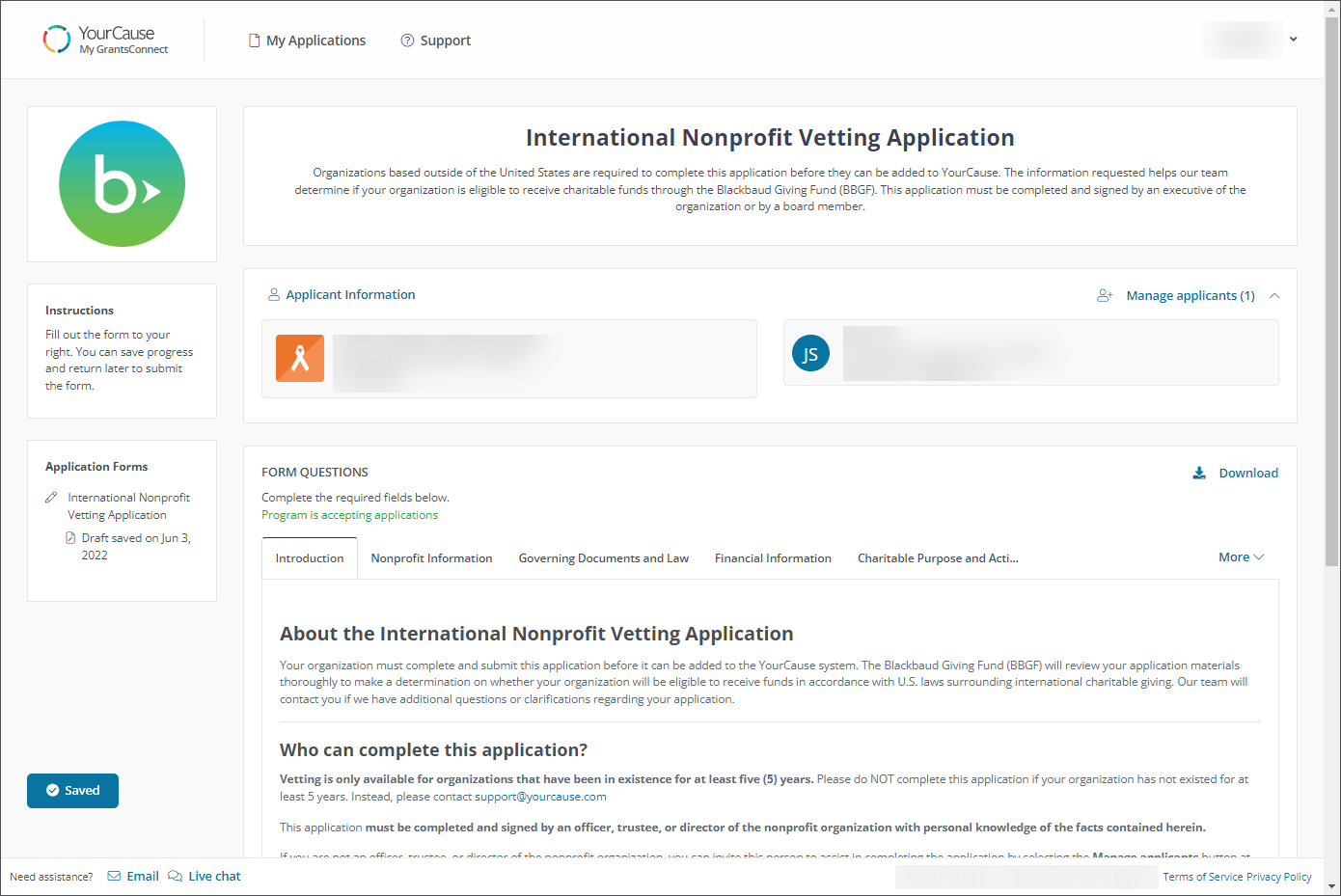Click the Email envelope icon
Screen dimensions: 1341x896
114,876
